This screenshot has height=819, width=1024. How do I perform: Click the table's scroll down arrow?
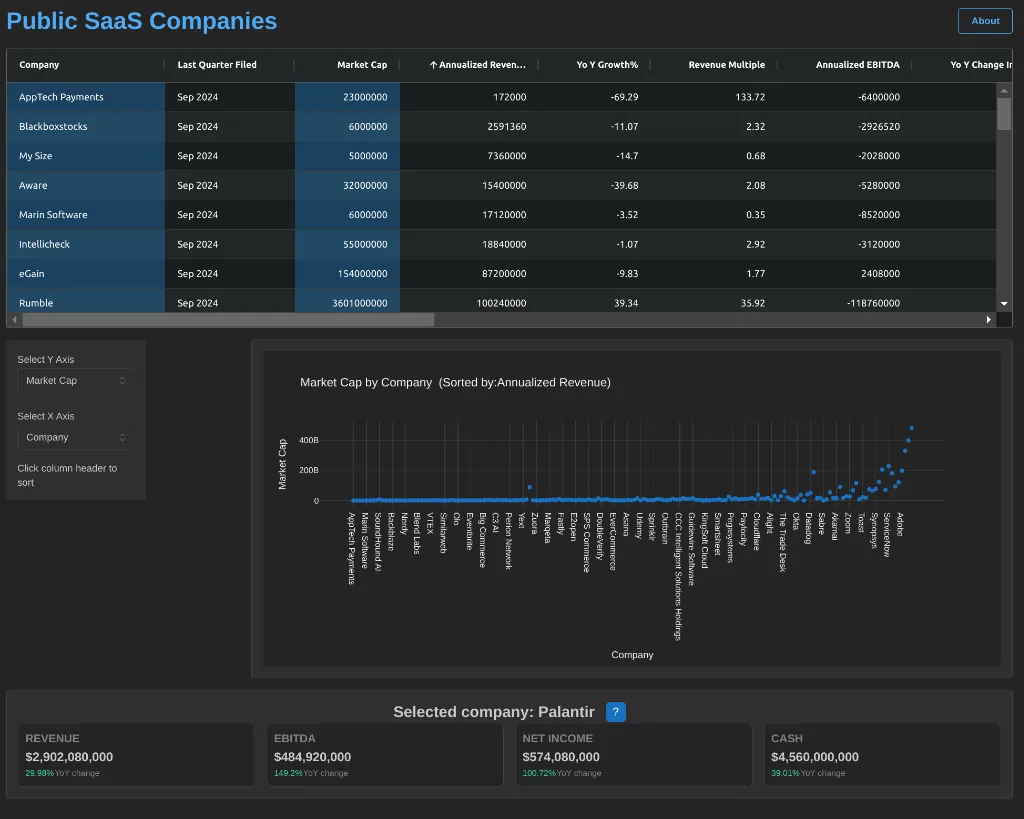pyautogui.click(x=1004, y=303)
